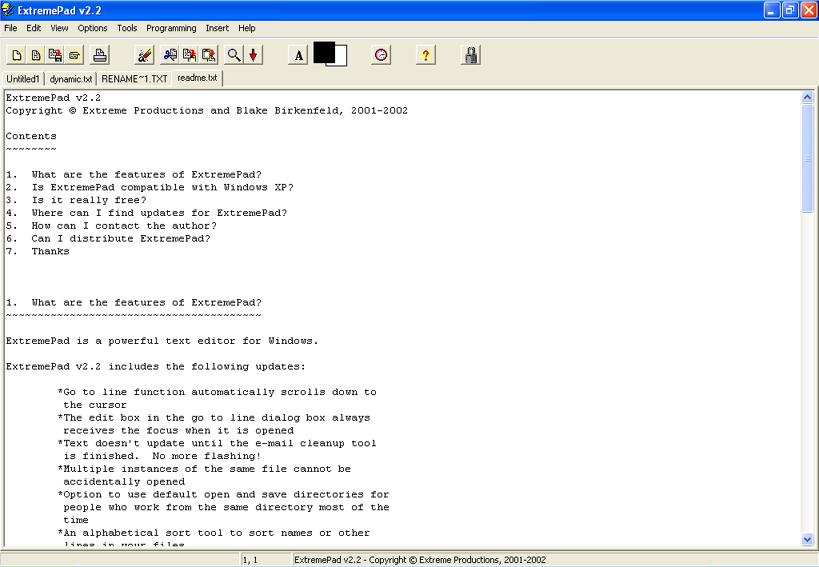Click the '*The edit box in the go to' line
819x567 pixels.
[214, 418]
